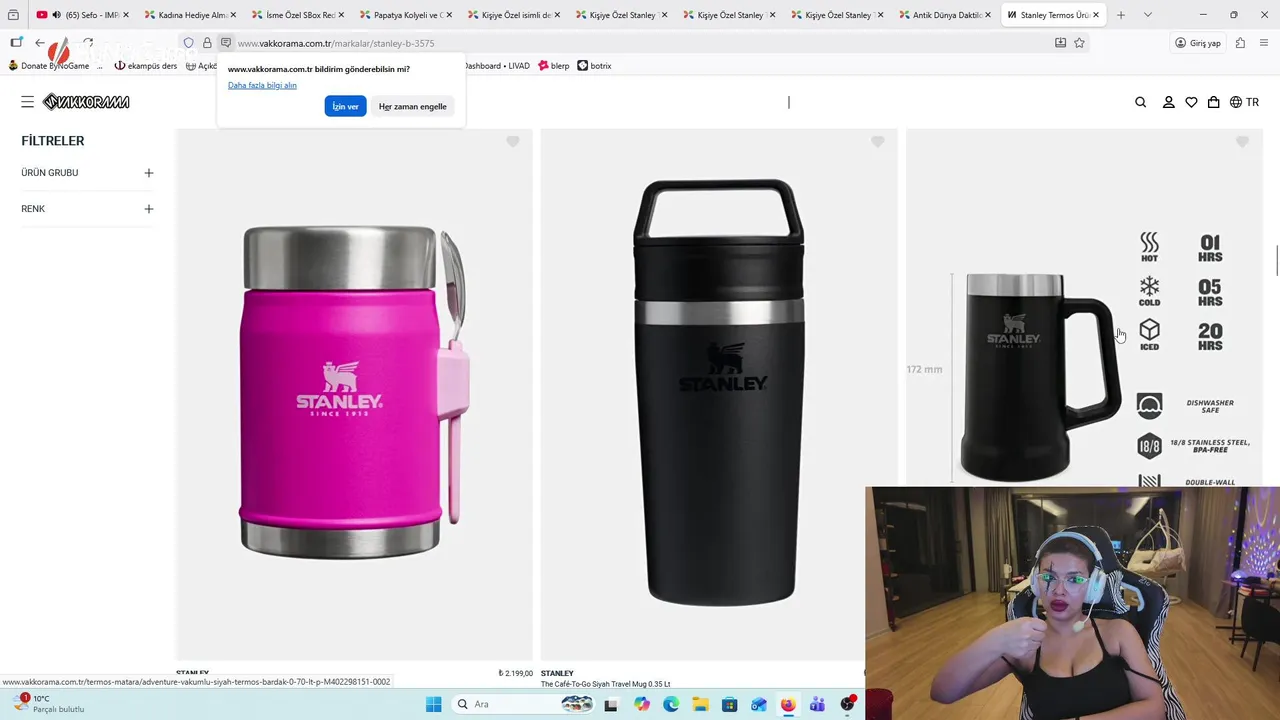Open the notification permission icon in address bar
Image resolution: width=1280 pixels, height=720 pixels.
point(226,43)
